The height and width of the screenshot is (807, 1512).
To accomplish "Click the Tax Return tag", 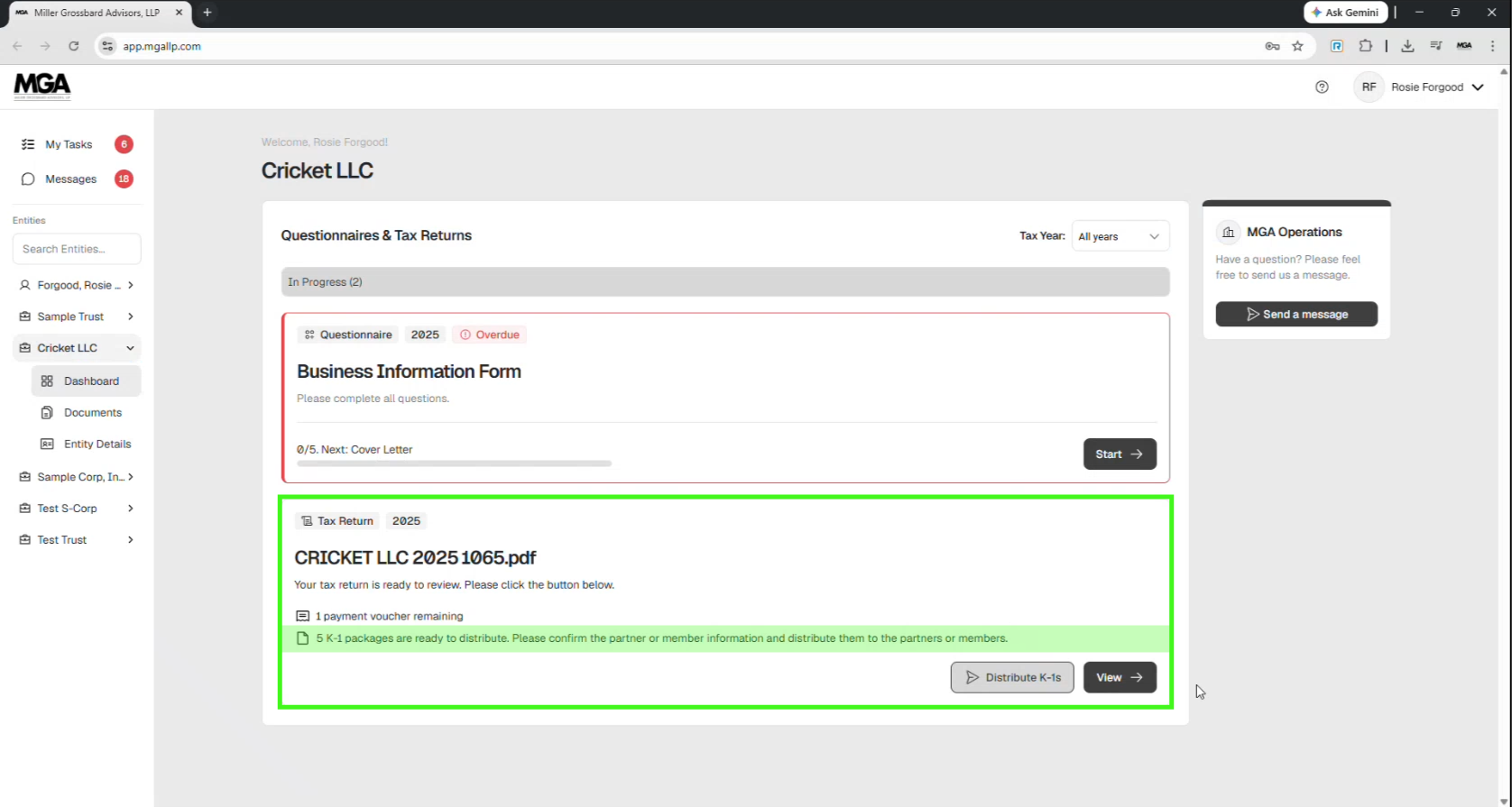I will tap(337, 521).
